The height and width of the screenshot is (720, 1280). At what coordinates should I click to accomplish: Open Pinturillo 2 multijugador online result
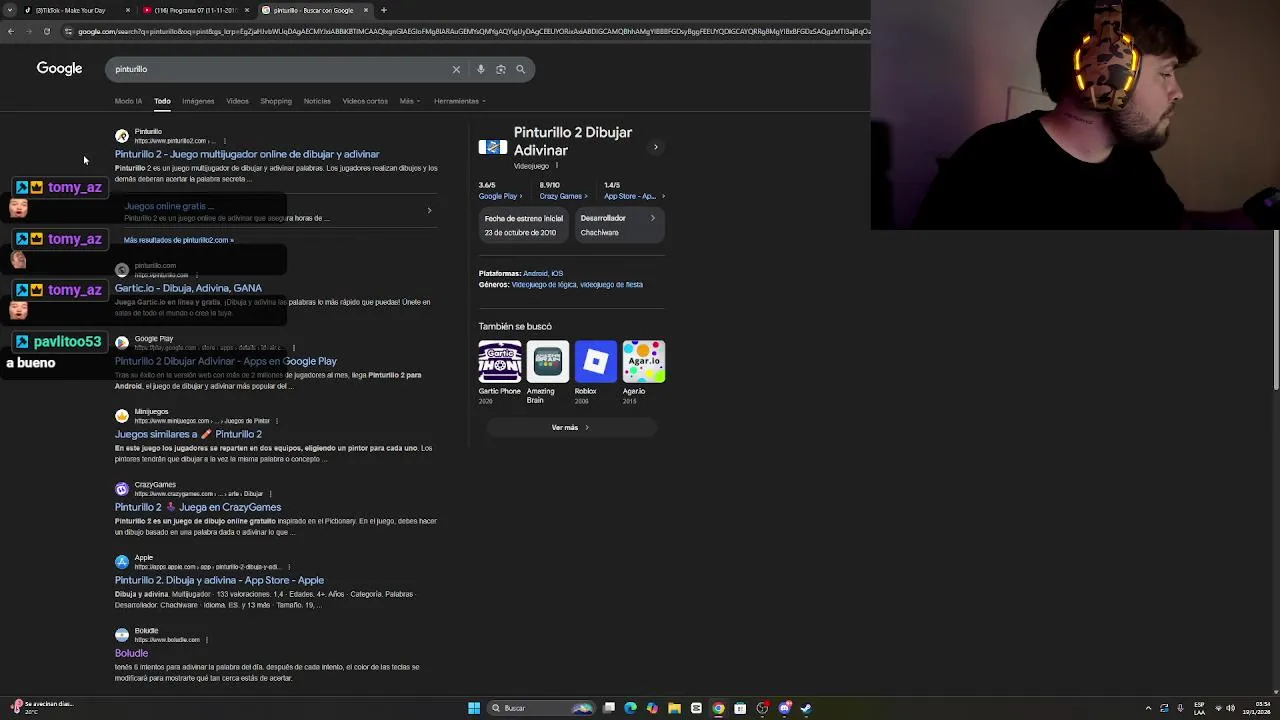[247, 154]
